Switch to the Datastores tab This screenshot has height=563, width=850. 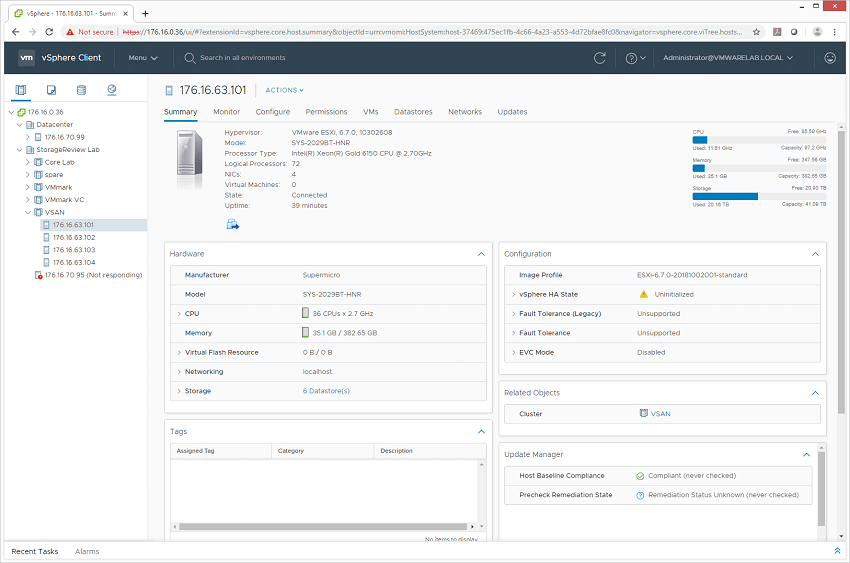coord(413,112)
